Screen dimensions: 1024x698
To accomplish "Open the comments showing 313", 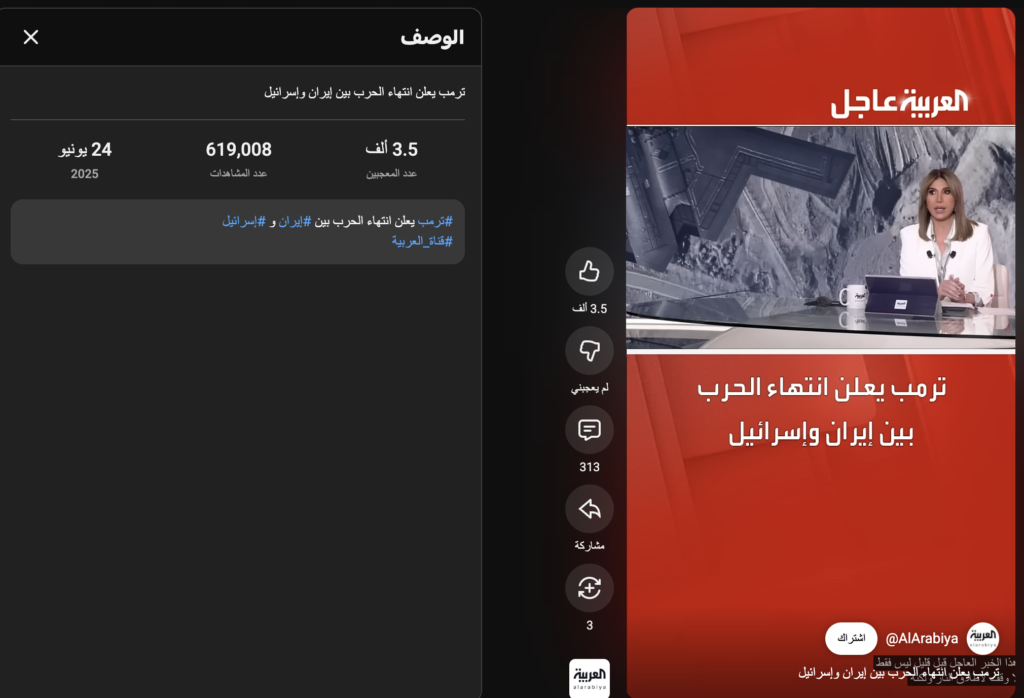I will tap(589, 430).
